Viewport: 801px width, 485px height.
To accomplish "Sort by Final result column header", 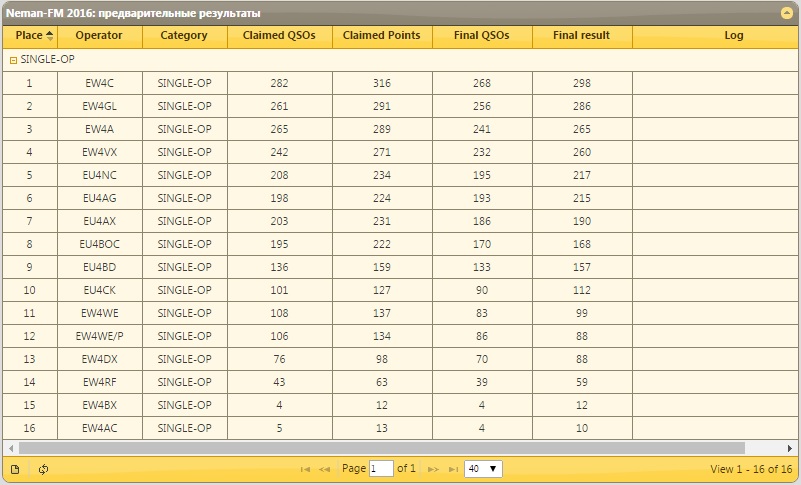I will pos(581,36).
